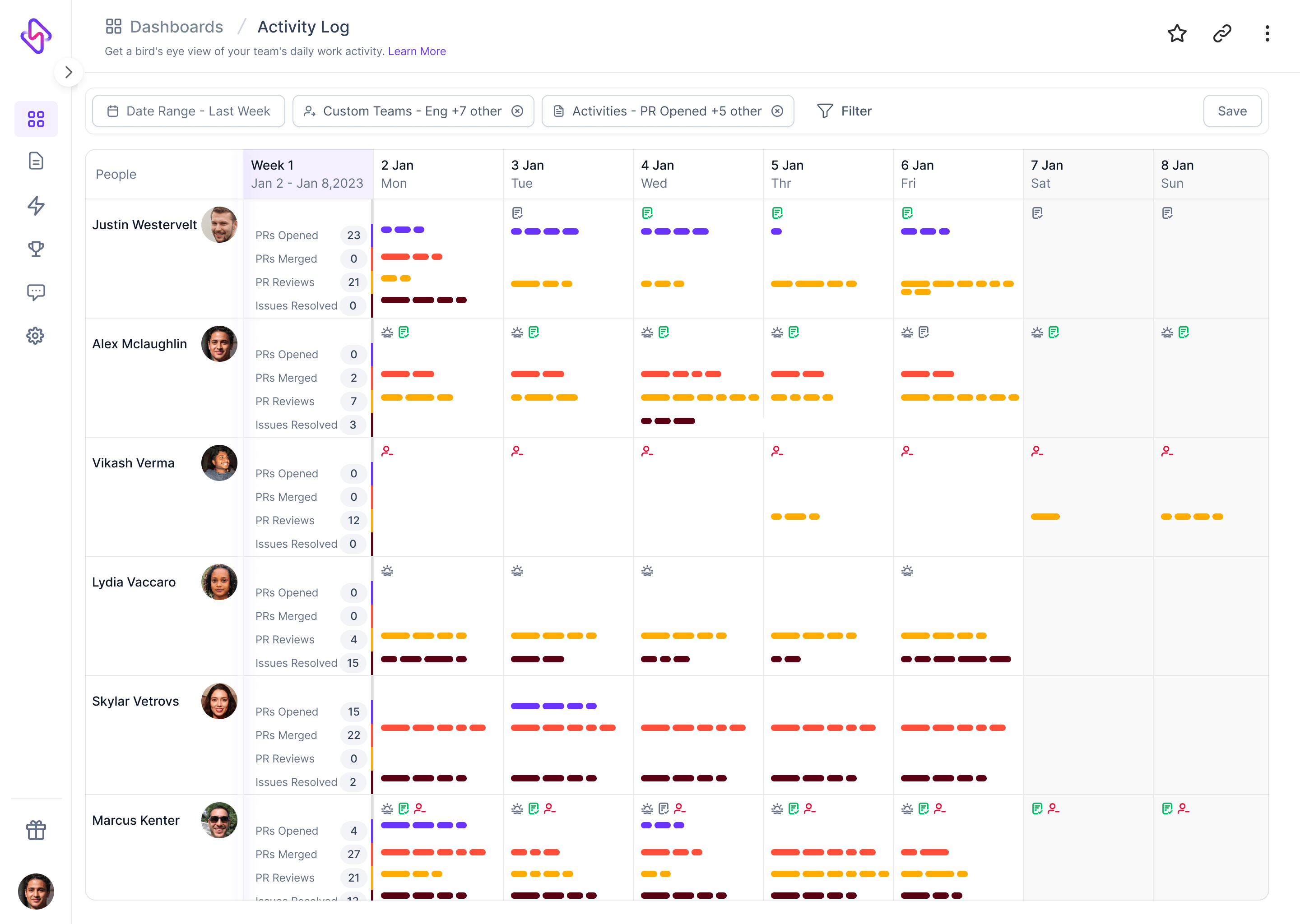
Task: Select the Week 1 column header
Action: coord(307,174)
